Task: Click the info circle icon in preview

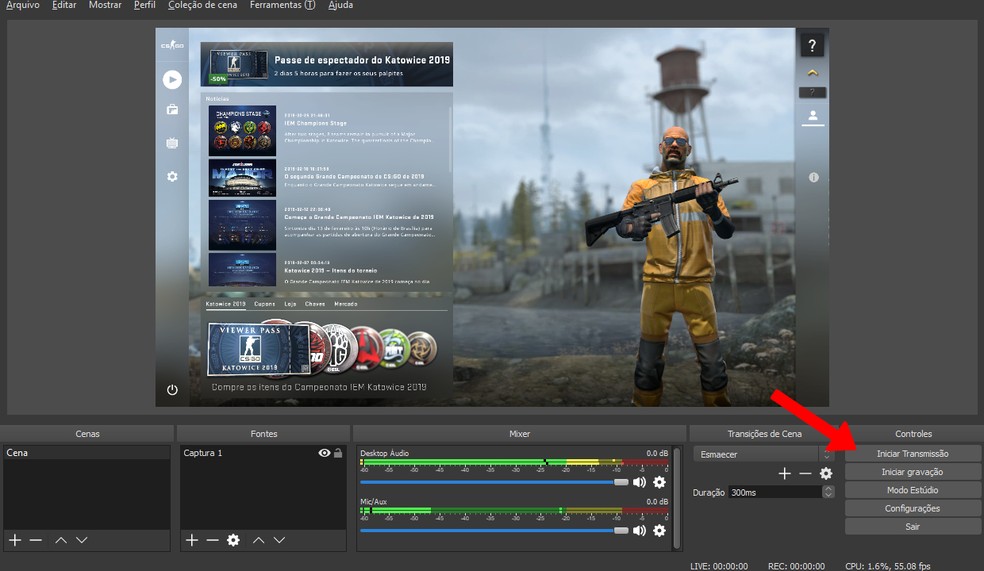Action: (813, 178)
